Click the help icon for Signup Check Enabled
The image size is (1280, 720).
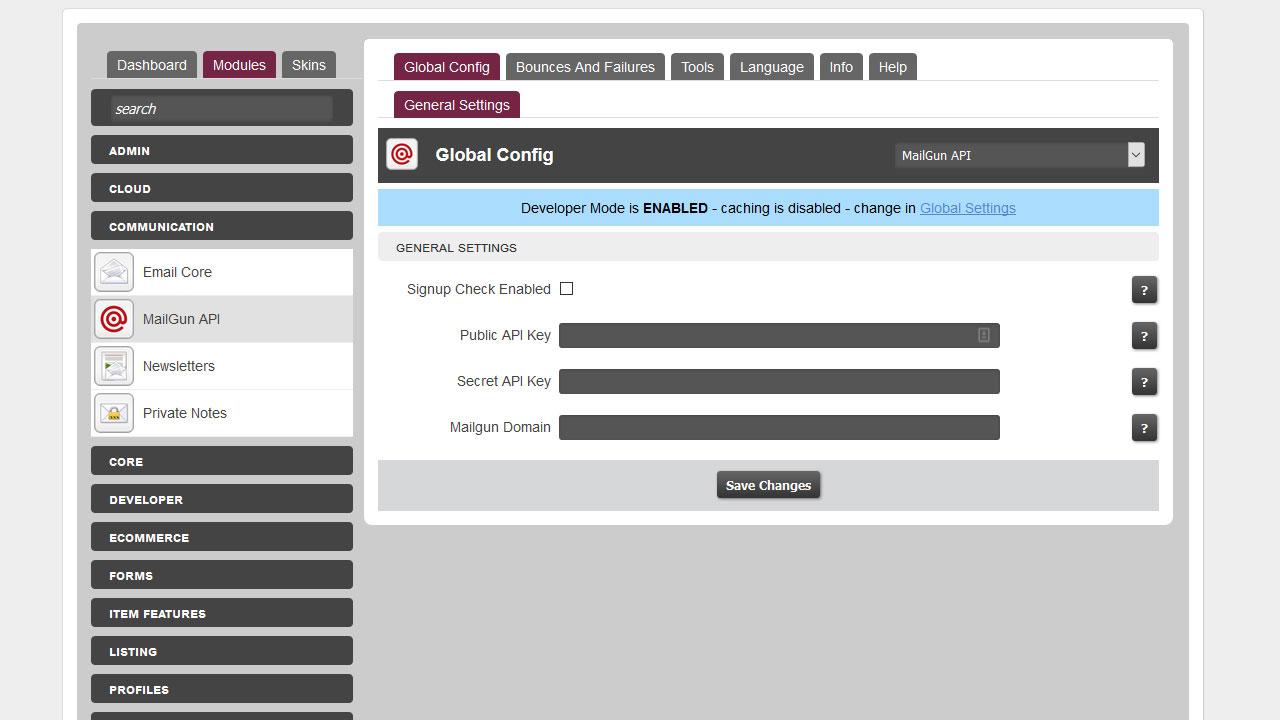pyautogui.click(x=1144, y=290)
